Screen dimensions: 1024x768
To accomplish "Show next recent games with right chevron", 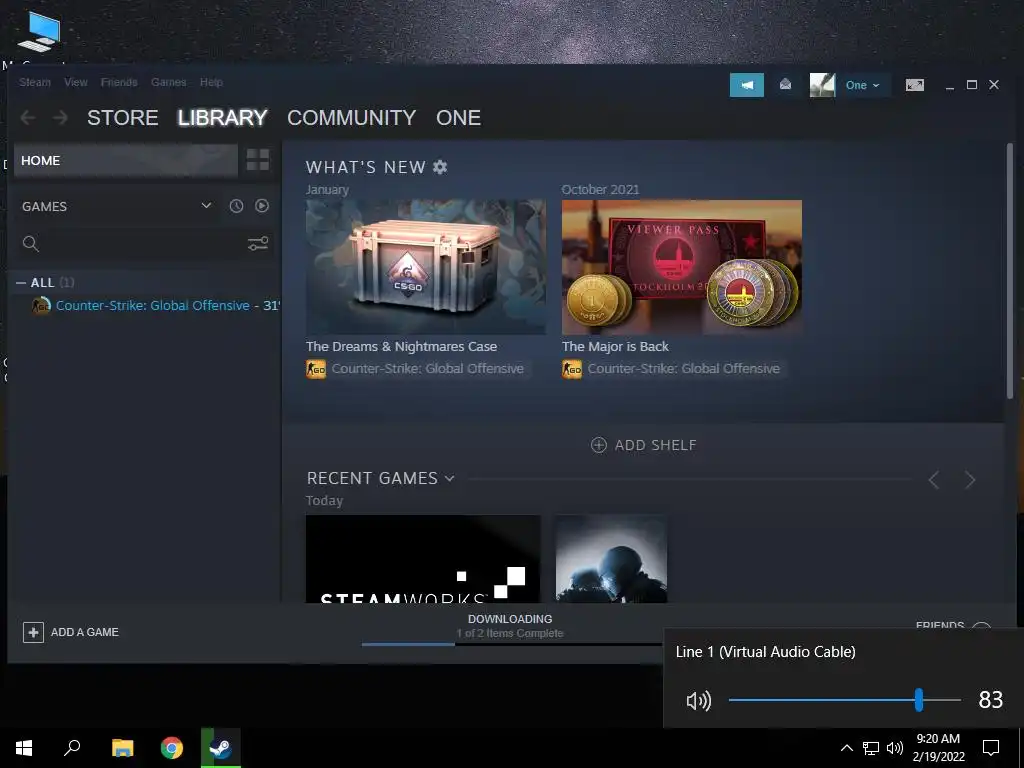I will 970,480.
